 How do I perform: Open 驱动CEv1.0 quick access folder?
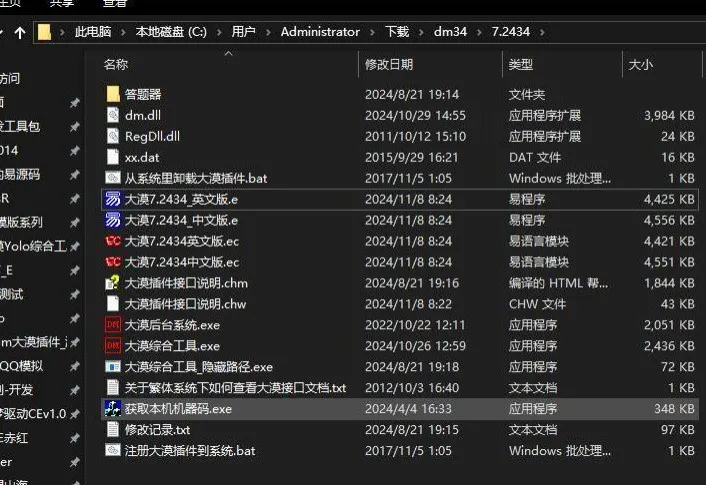[33, 413]
